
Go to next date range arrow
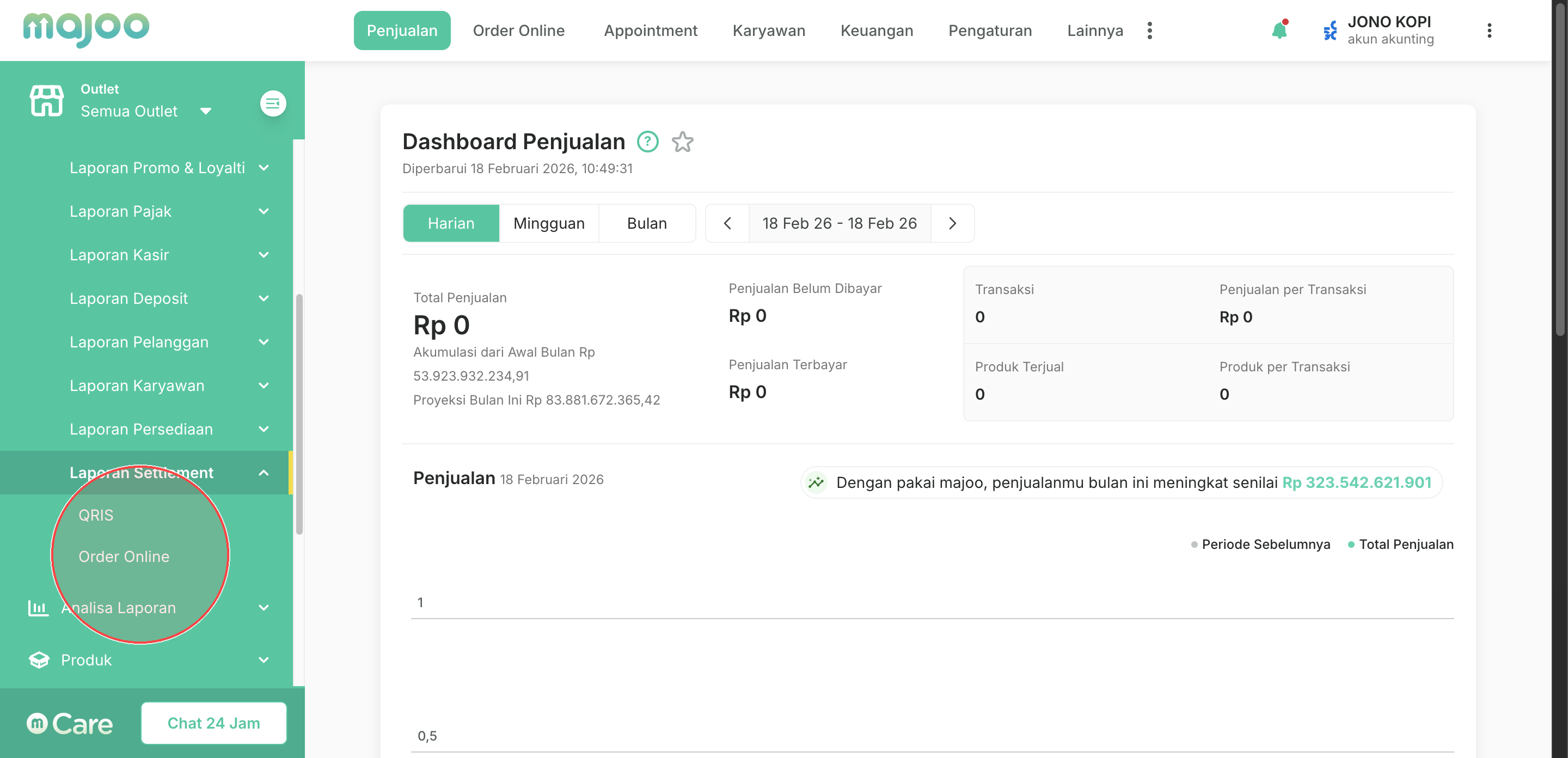952,223
